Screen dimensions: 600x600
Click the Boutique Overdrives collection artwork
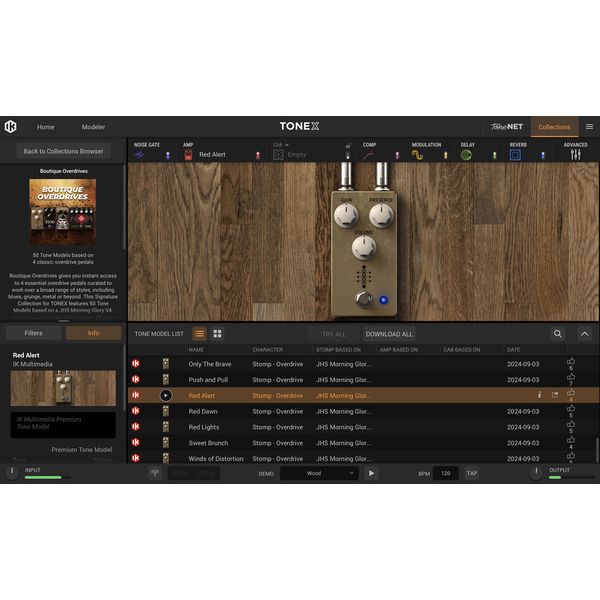(63, 212)
